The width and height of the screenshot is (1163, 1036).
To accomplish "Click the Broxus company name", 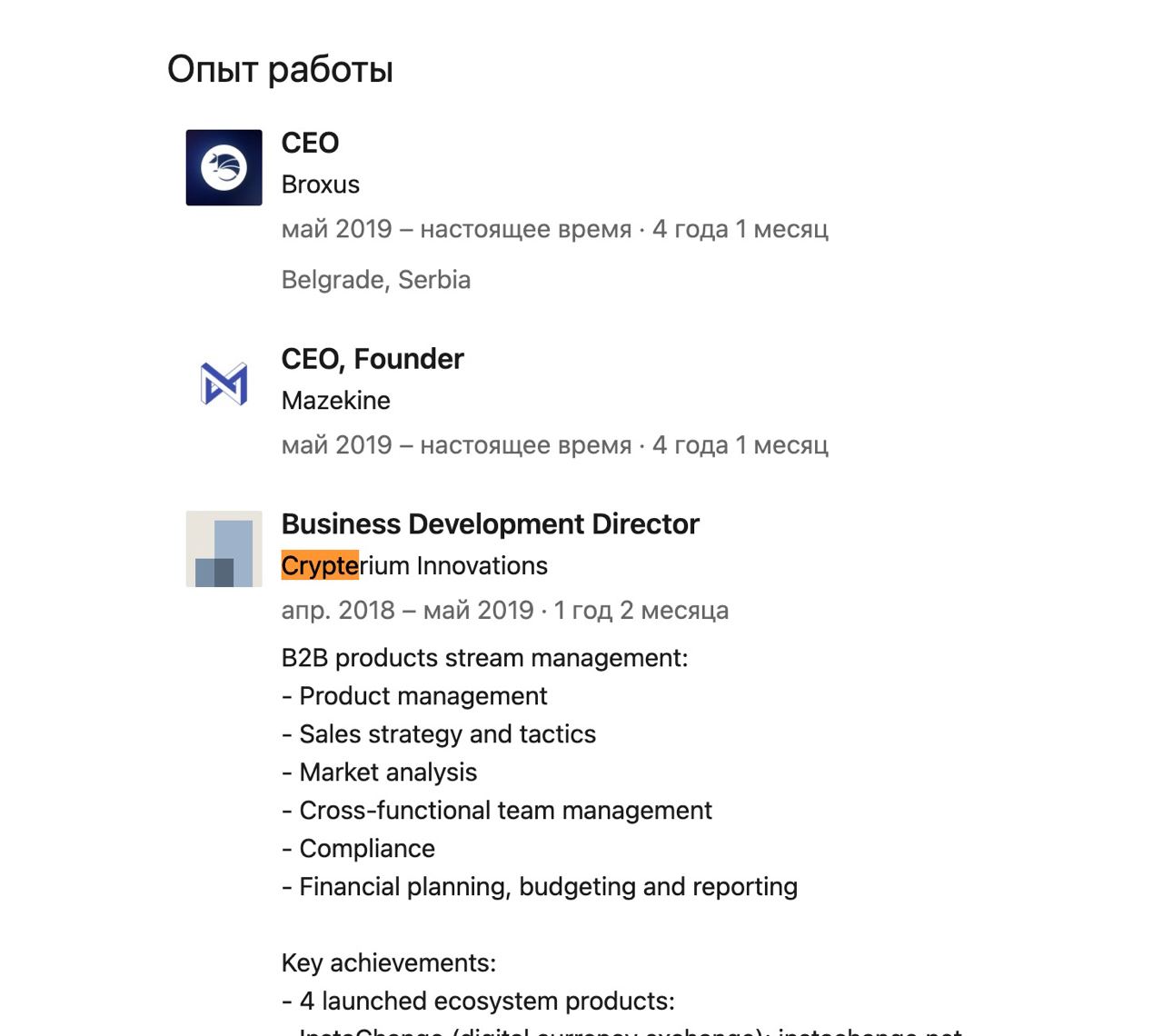I will (x=320, y=184).
